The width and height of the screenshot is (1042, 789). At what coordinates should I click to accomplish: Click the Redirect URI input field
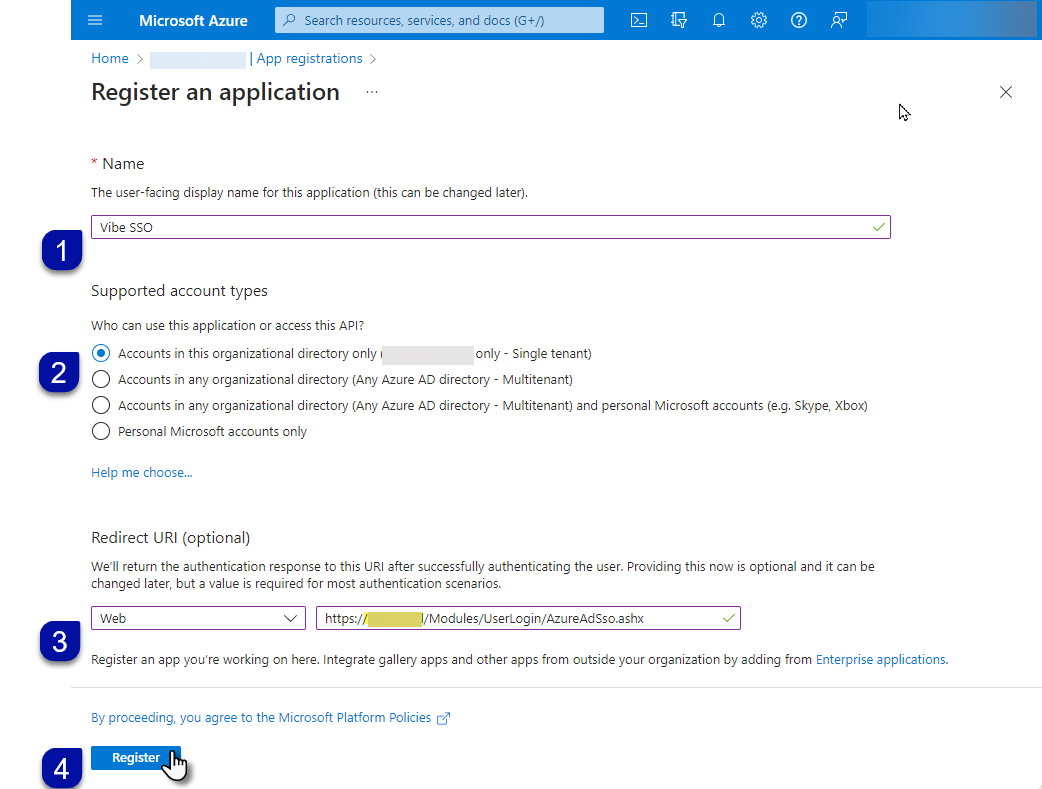click(x=528, y=618)
